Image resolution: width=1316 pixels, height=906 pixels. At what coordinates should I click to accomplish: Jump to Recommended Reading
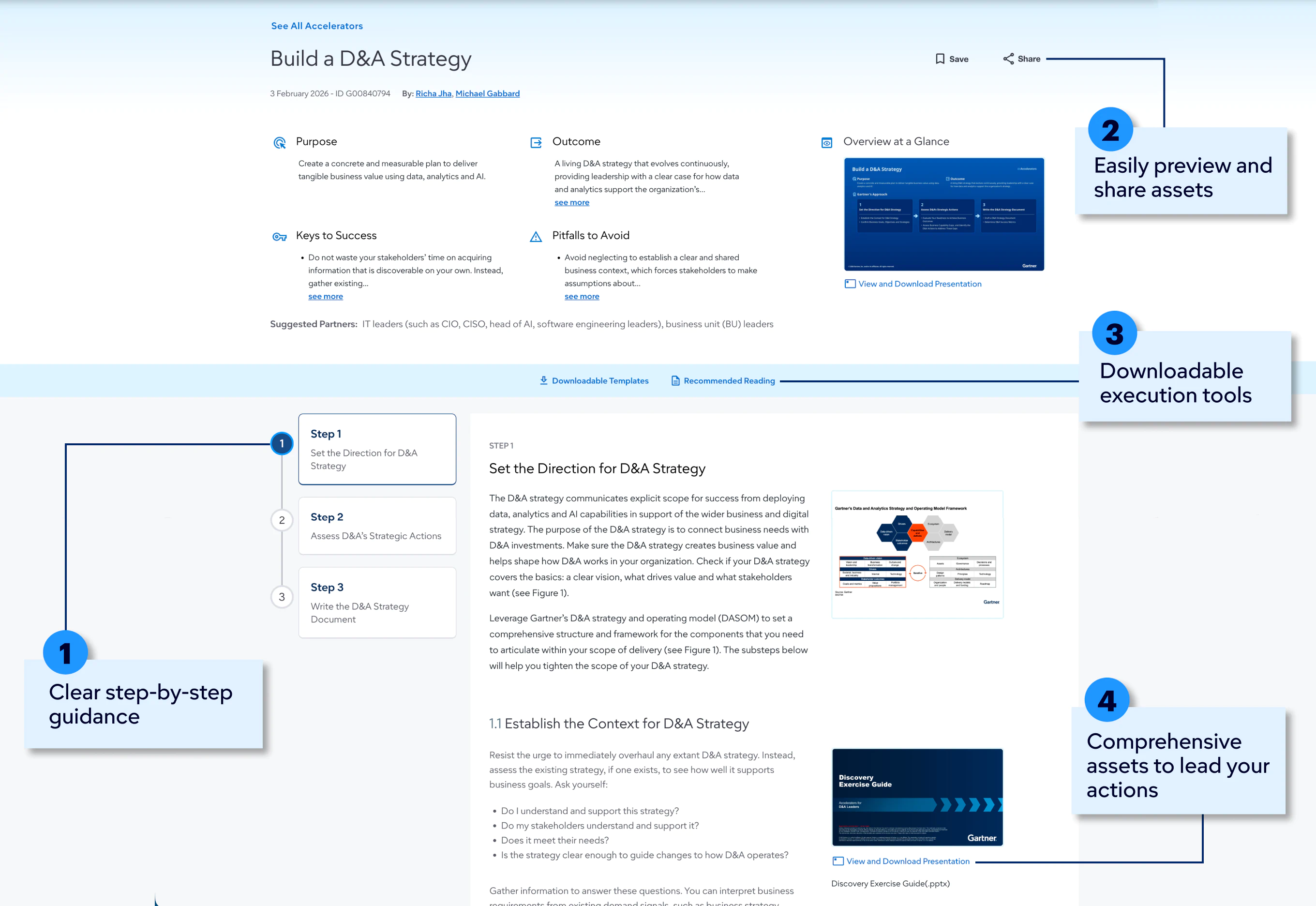tap(729, 381)
